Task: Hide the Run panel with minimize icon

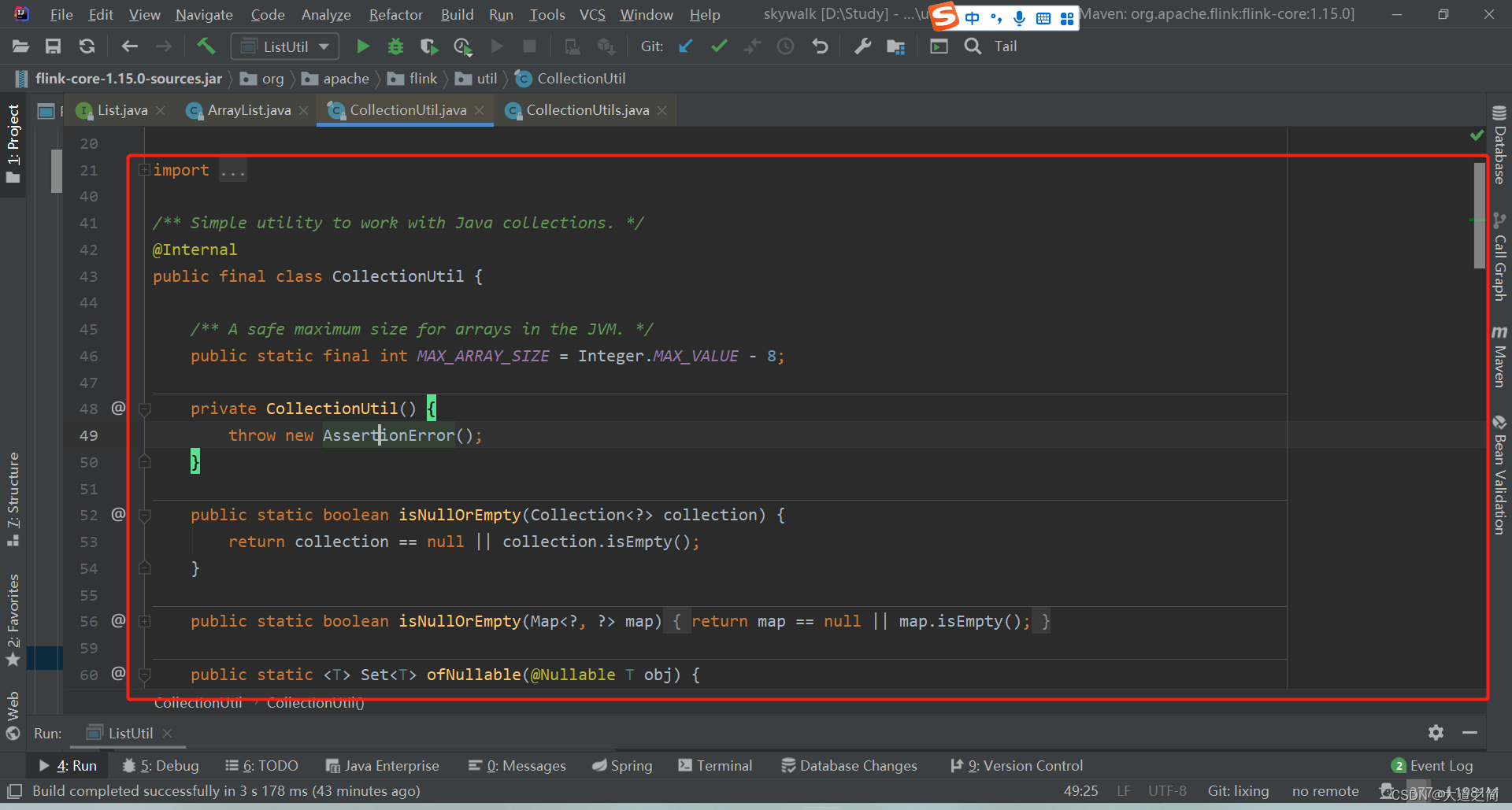Action: [x=1469, y=733]
